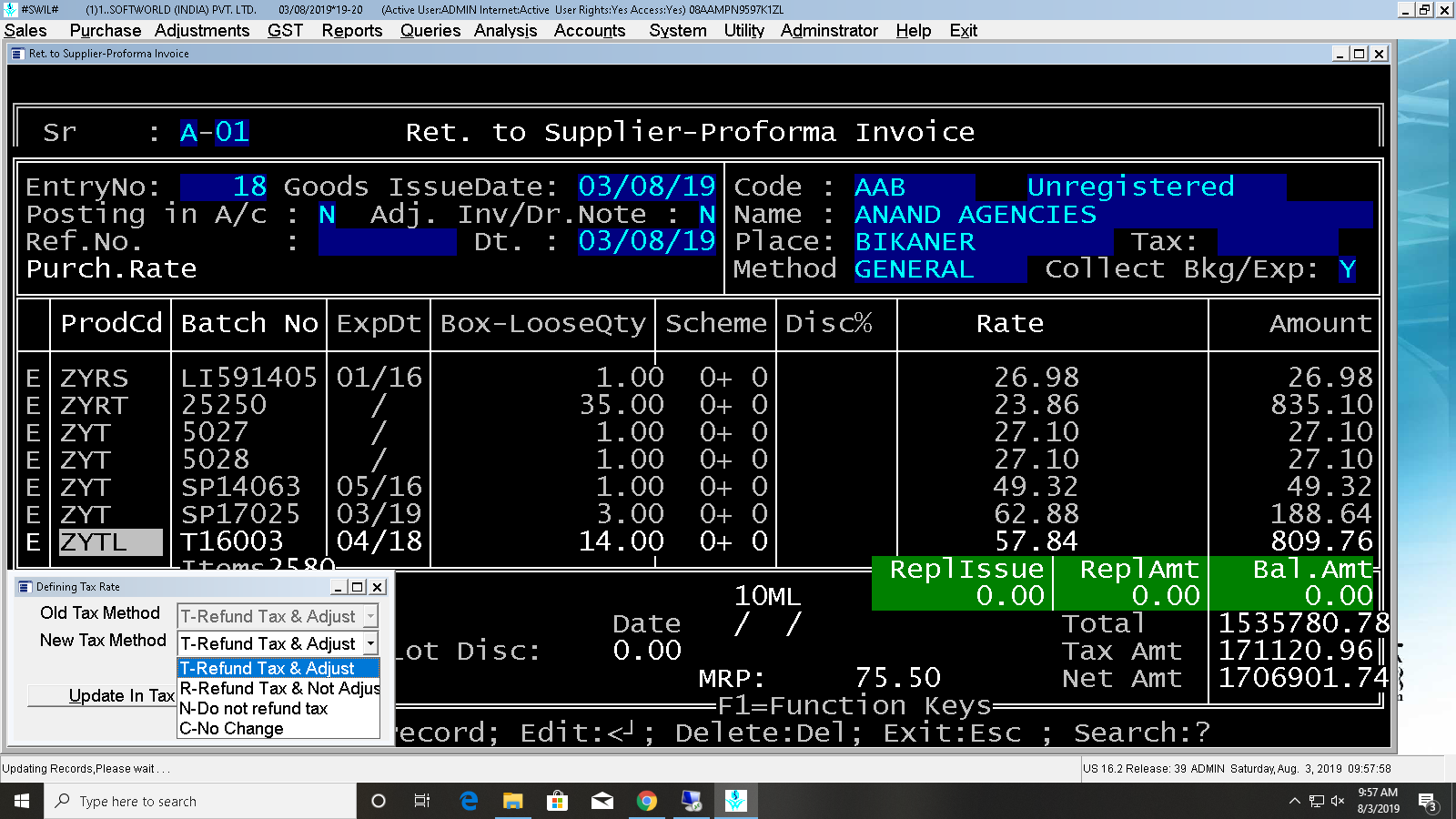Minimize the Defining Tax Rate dialog
The height and width of the screenshot is (819, 1456).
click(x=338, y=587)
